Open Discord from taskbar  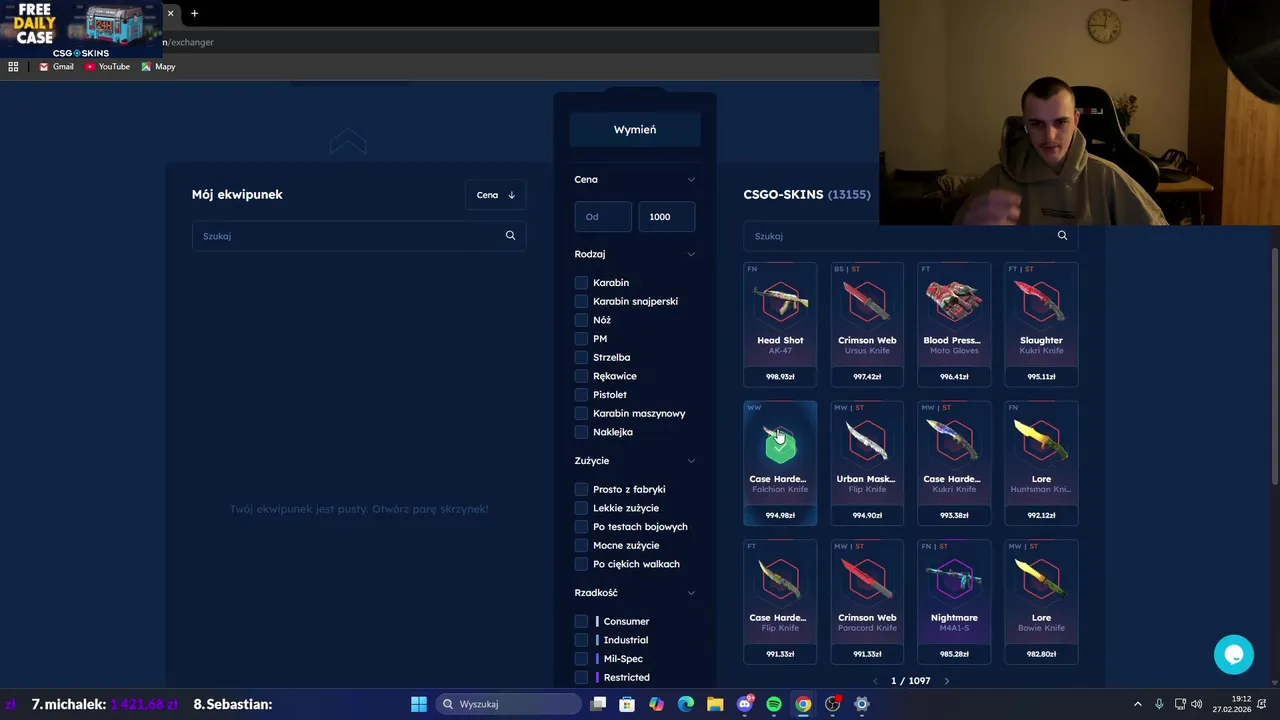(745, 704)
